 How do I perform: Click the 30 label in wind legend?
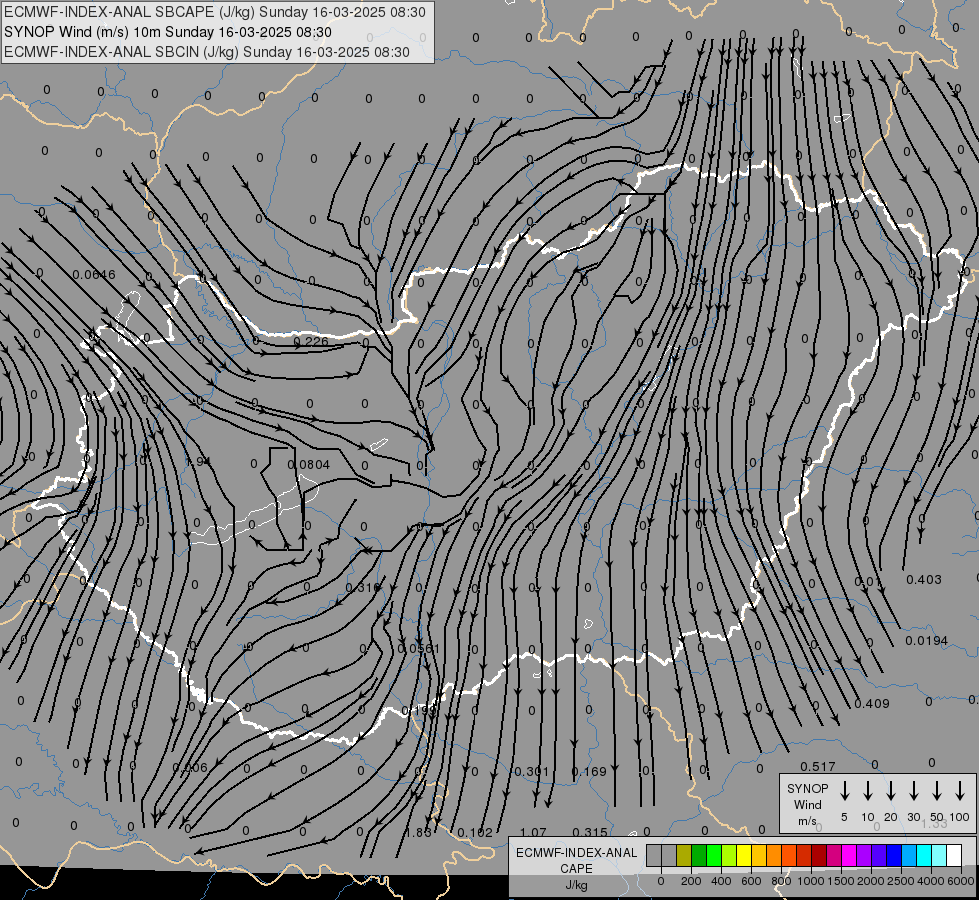click(x=913, y=817)
